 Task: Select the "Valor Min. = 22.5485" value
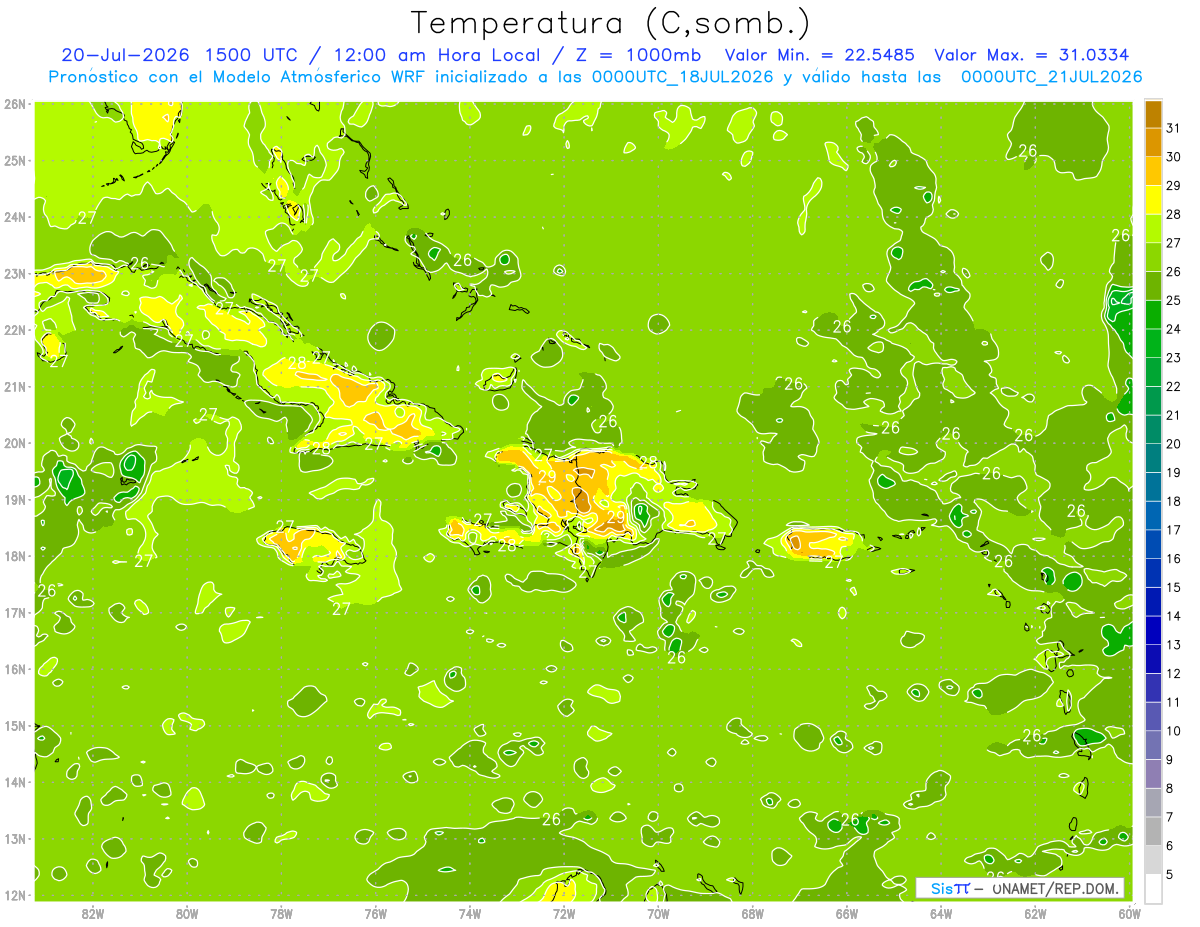pos(820,55)
